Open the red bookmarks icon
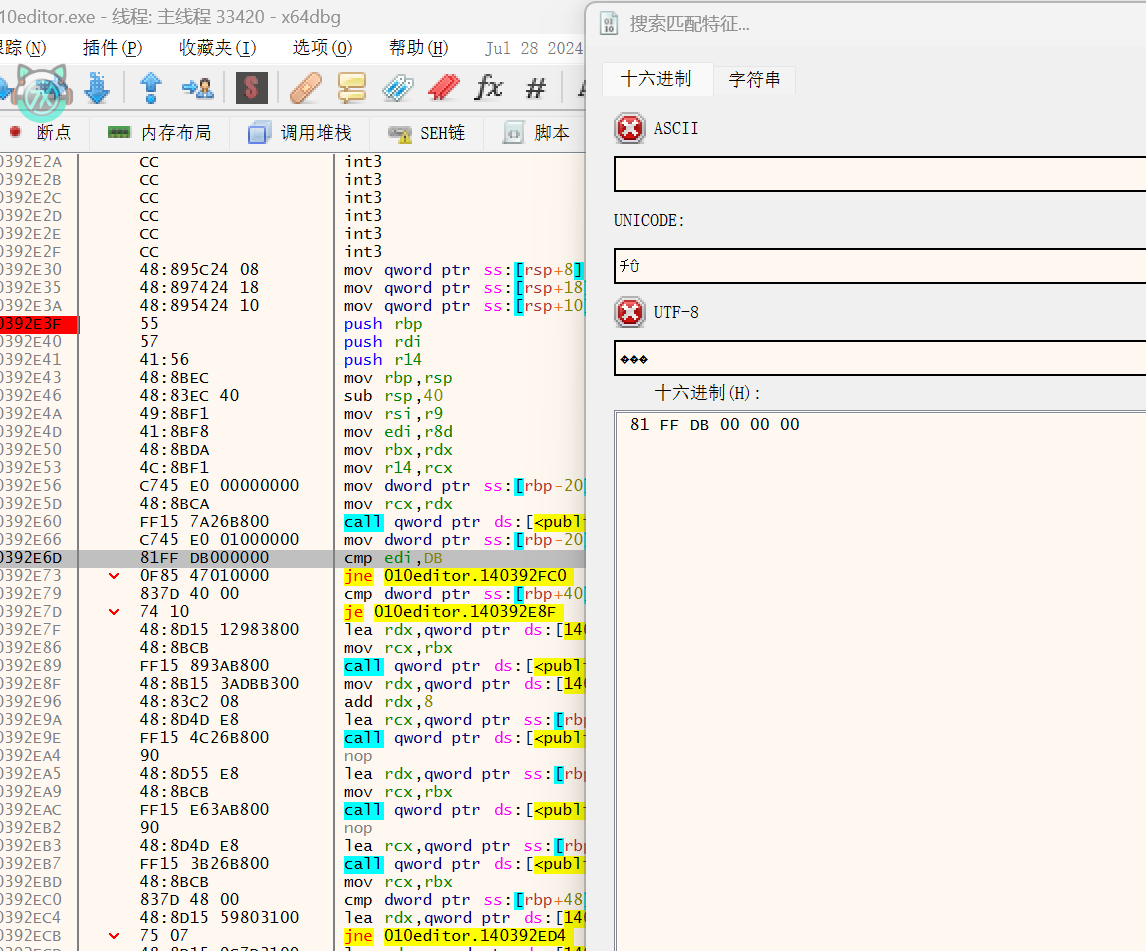This screenshot has width=1146, height=951. point(443,88)
